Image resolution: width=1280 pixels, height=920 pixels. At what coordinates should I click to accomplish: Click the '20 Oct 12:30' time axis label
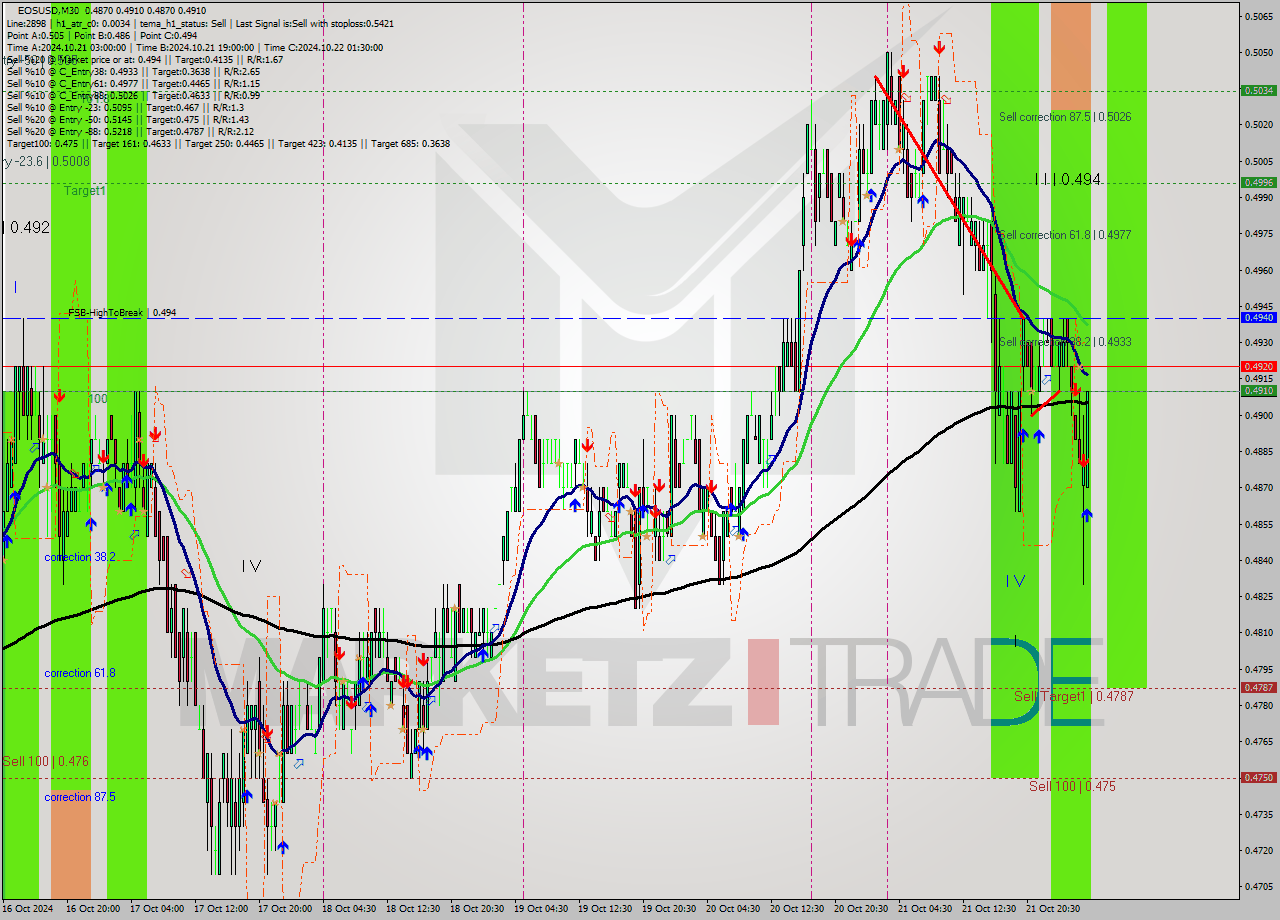(798, 909)
